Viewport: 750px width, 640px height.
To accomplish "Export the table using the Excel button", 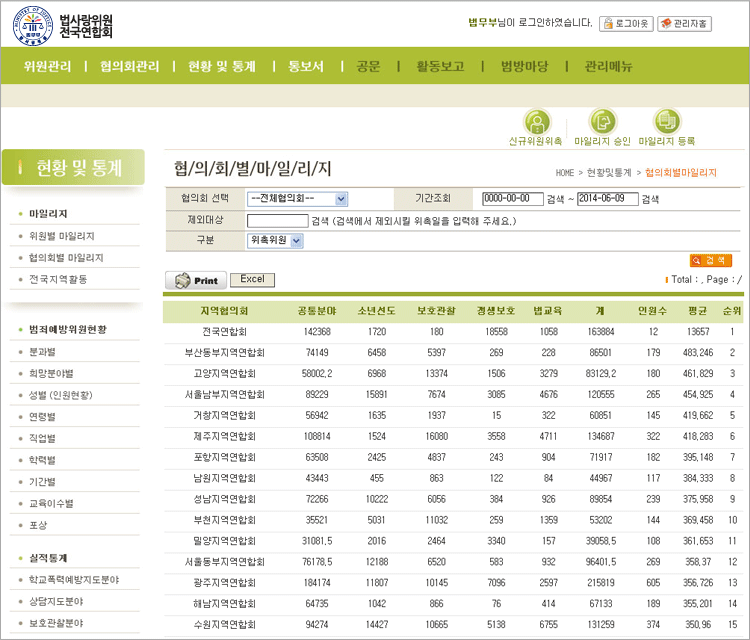I will [x=253, y=280].
